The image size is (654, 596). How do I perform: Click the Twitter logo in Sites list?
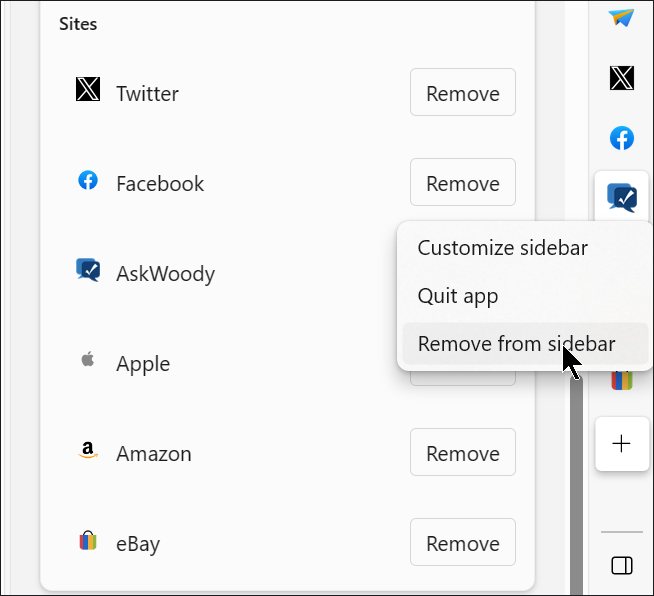click(x=88, y=91)
